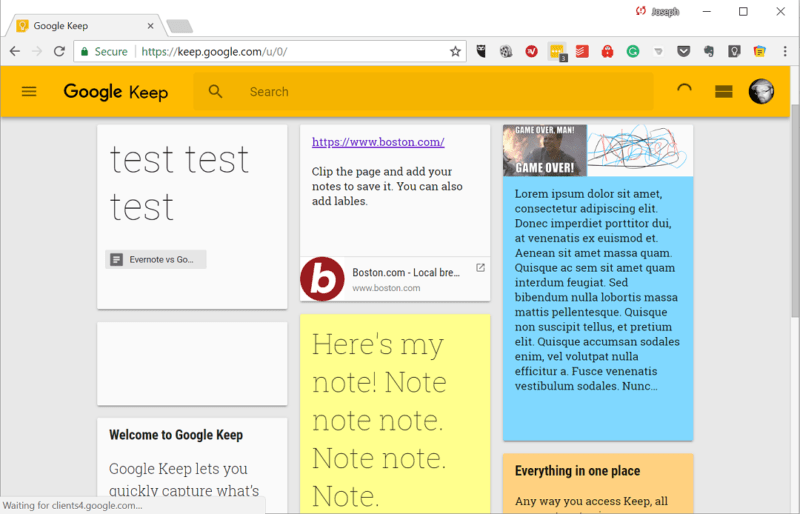The image size is (800, 514).
Task: Open the account profile avatar
Action: point(761,92)
